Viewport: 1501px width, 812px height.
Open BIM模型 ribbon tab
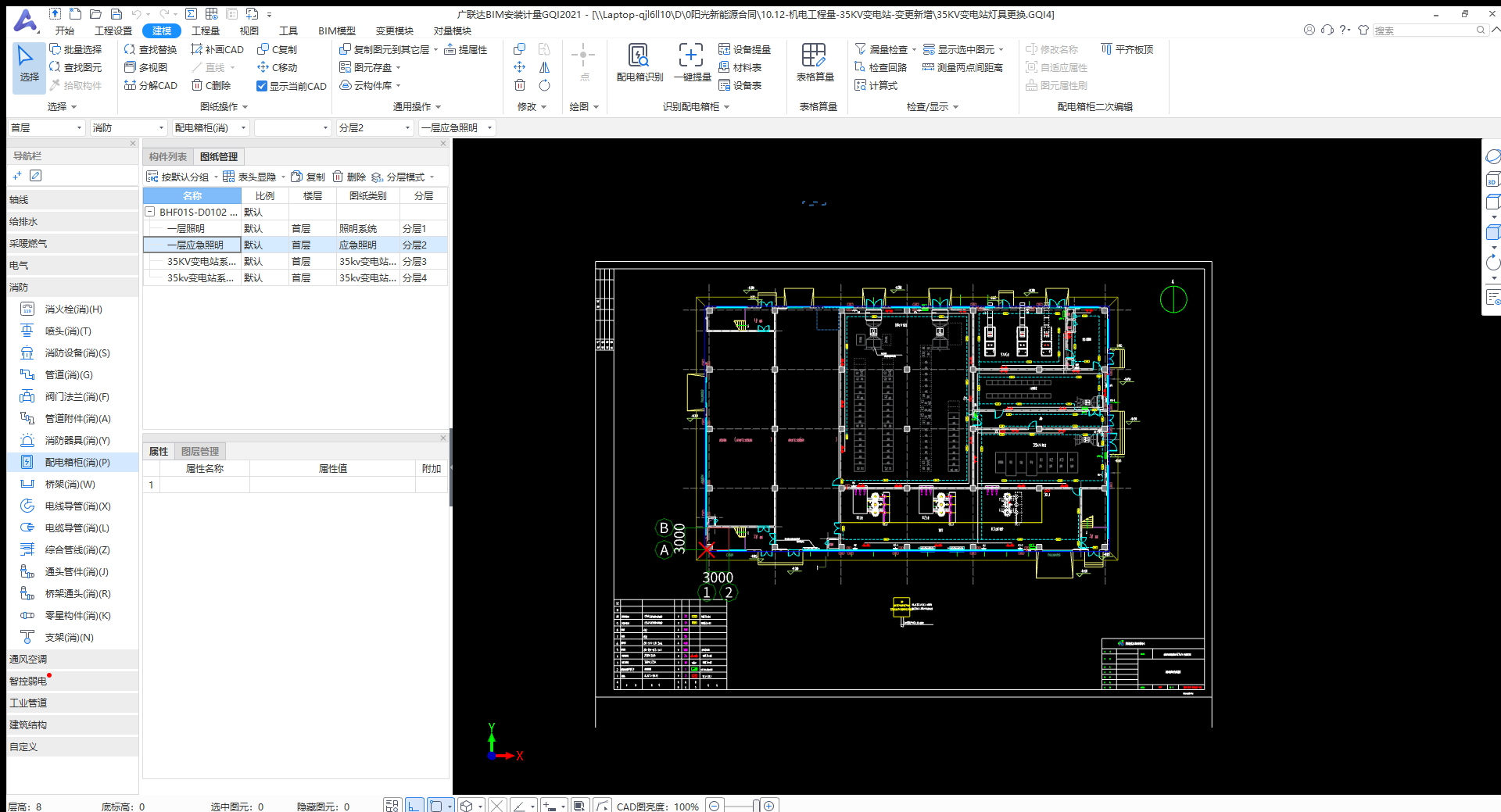(x=337, y=30)
